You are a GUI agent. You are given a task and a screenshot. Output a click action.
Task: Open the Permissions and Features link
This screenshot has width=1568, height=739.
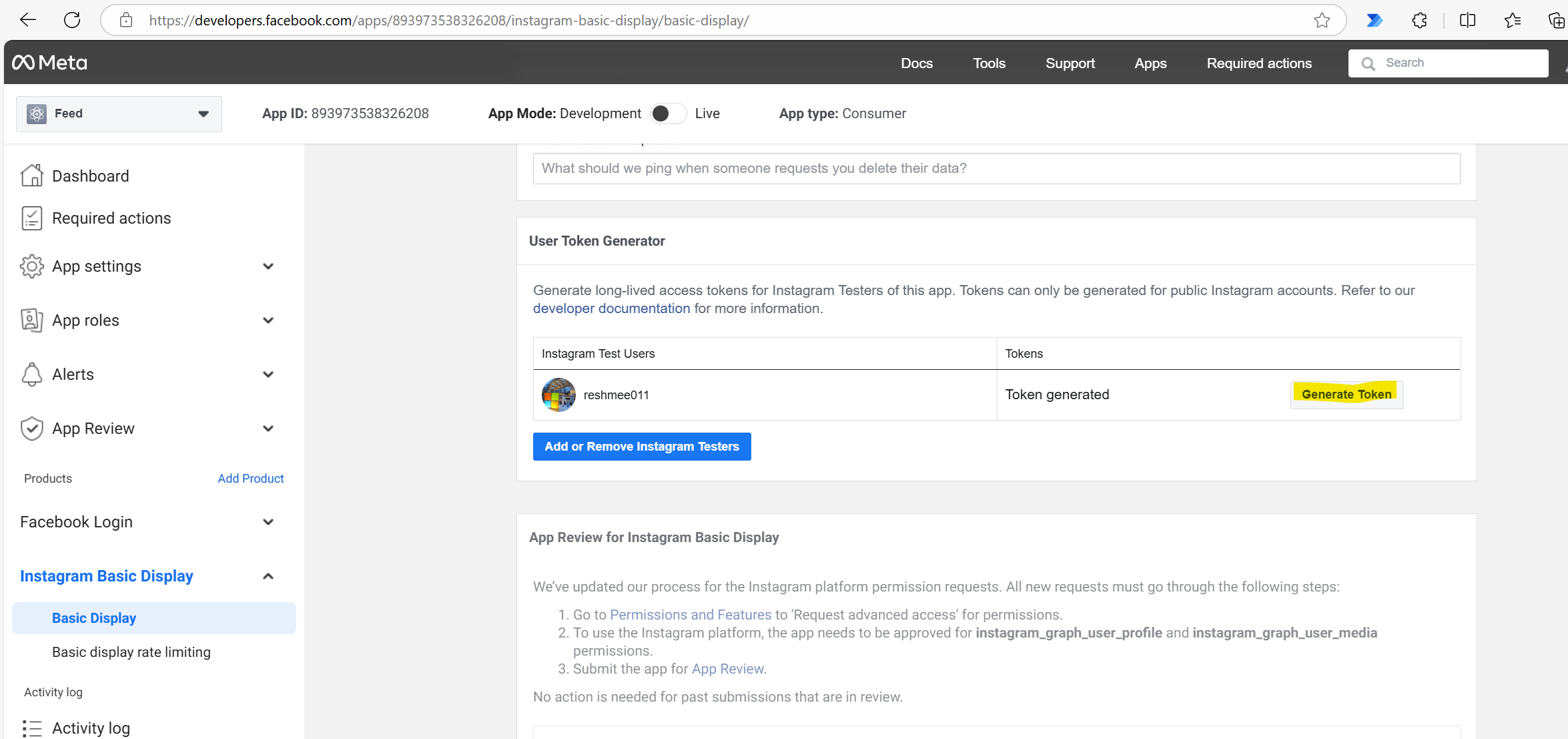(691, 615)
